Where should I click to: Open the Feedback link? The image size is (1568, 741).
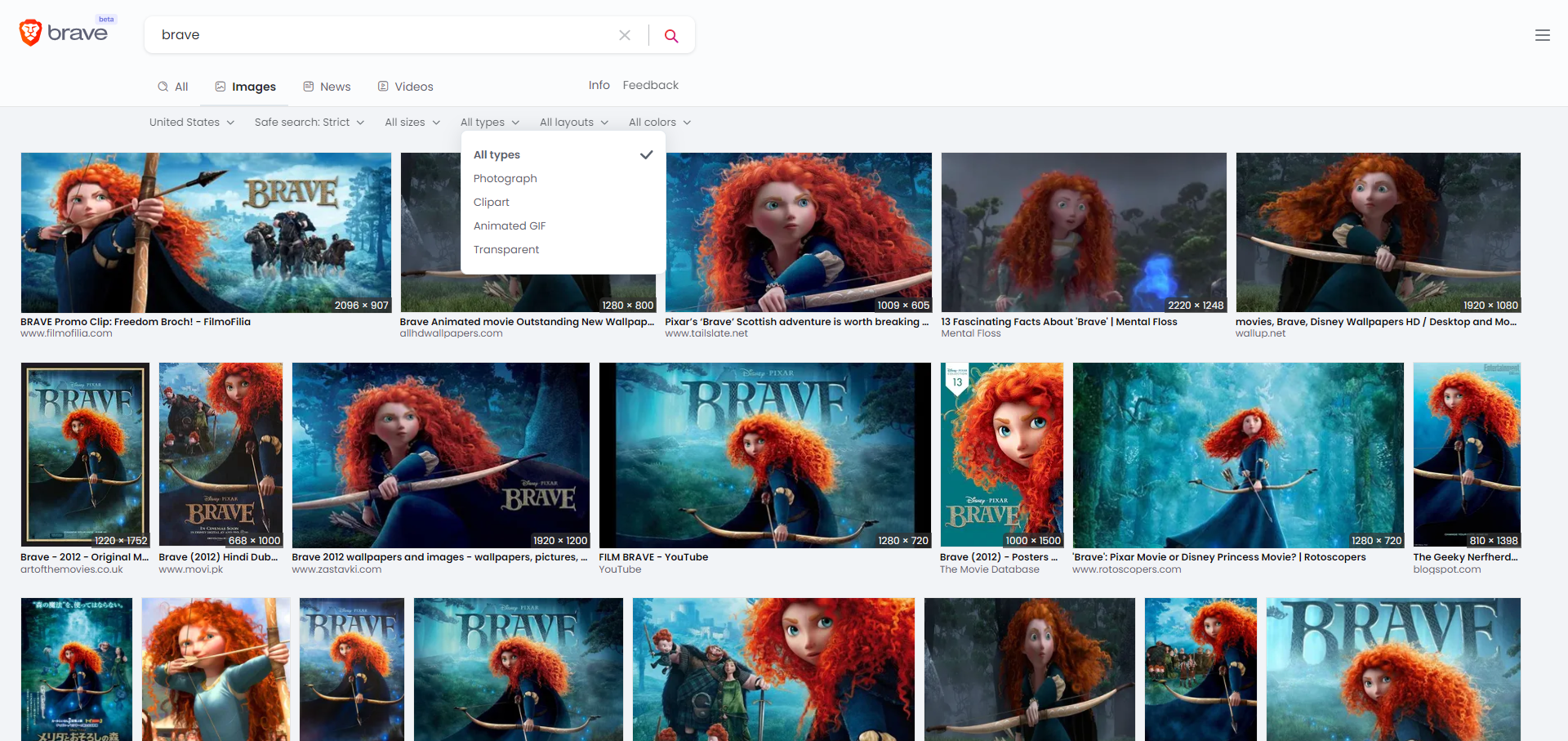651,85
